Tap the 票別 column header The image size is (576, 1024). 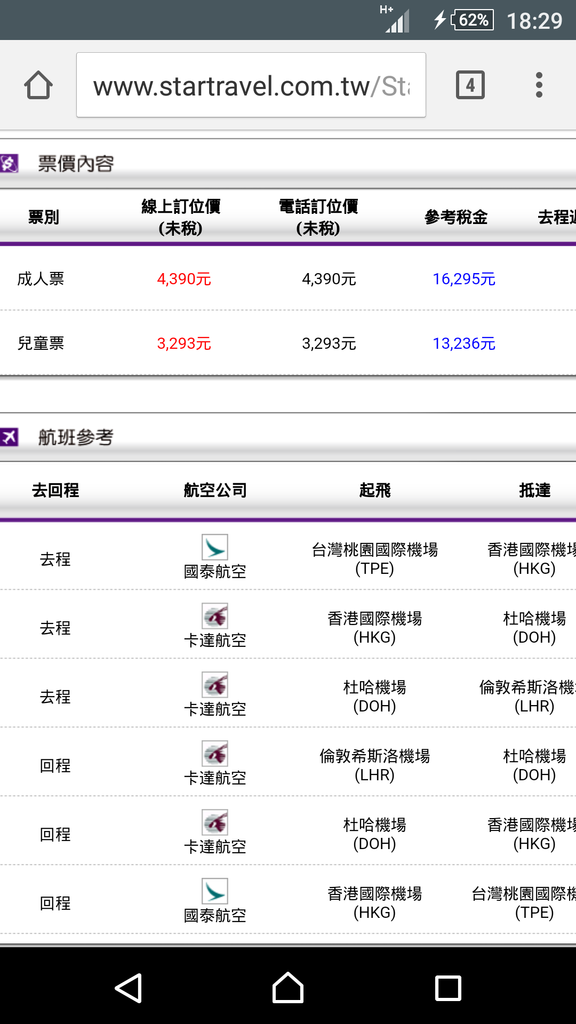[x=44, y=217]
